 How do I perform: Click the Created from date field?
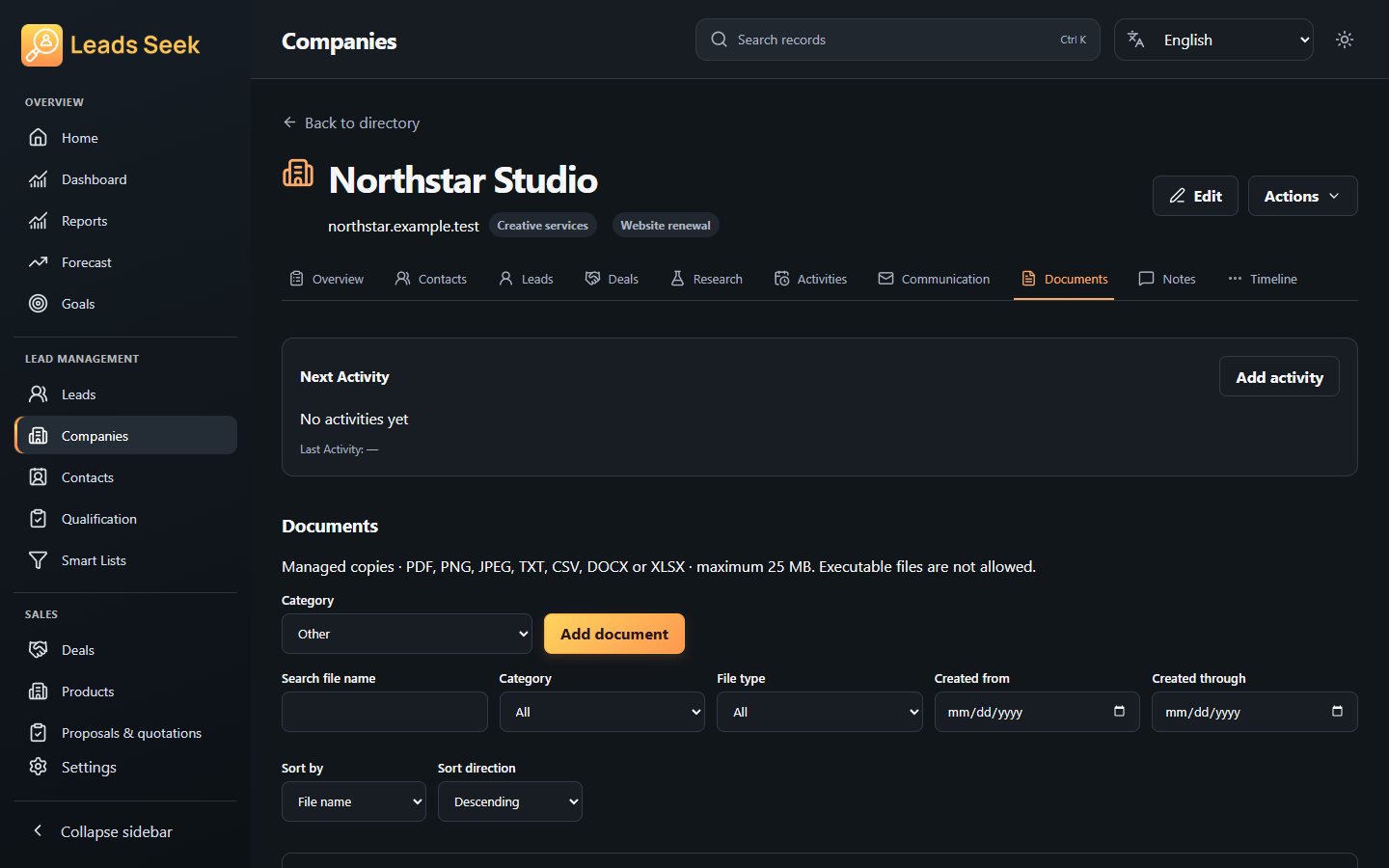1037,712
